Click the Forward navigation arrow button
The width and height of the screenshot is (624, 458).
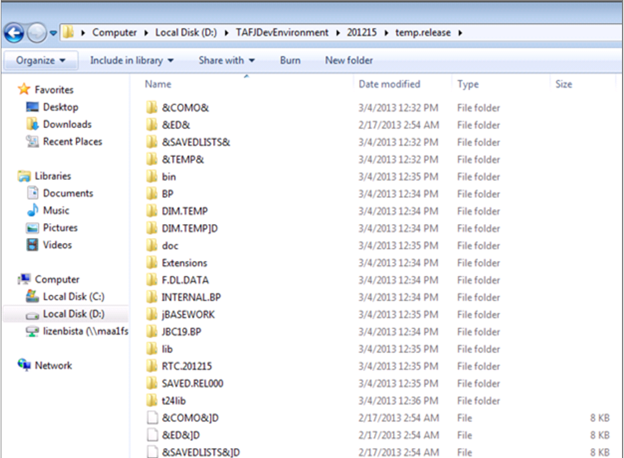(38, 32)
